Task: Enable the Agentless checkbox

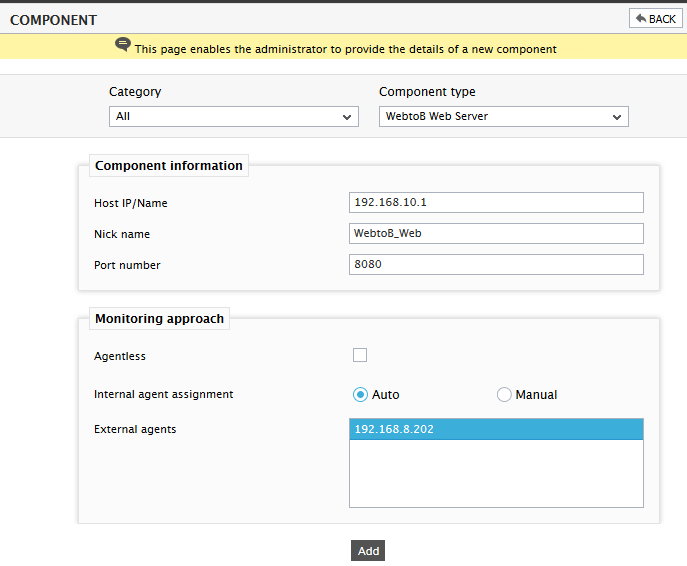Action: [x=360, y=355]
